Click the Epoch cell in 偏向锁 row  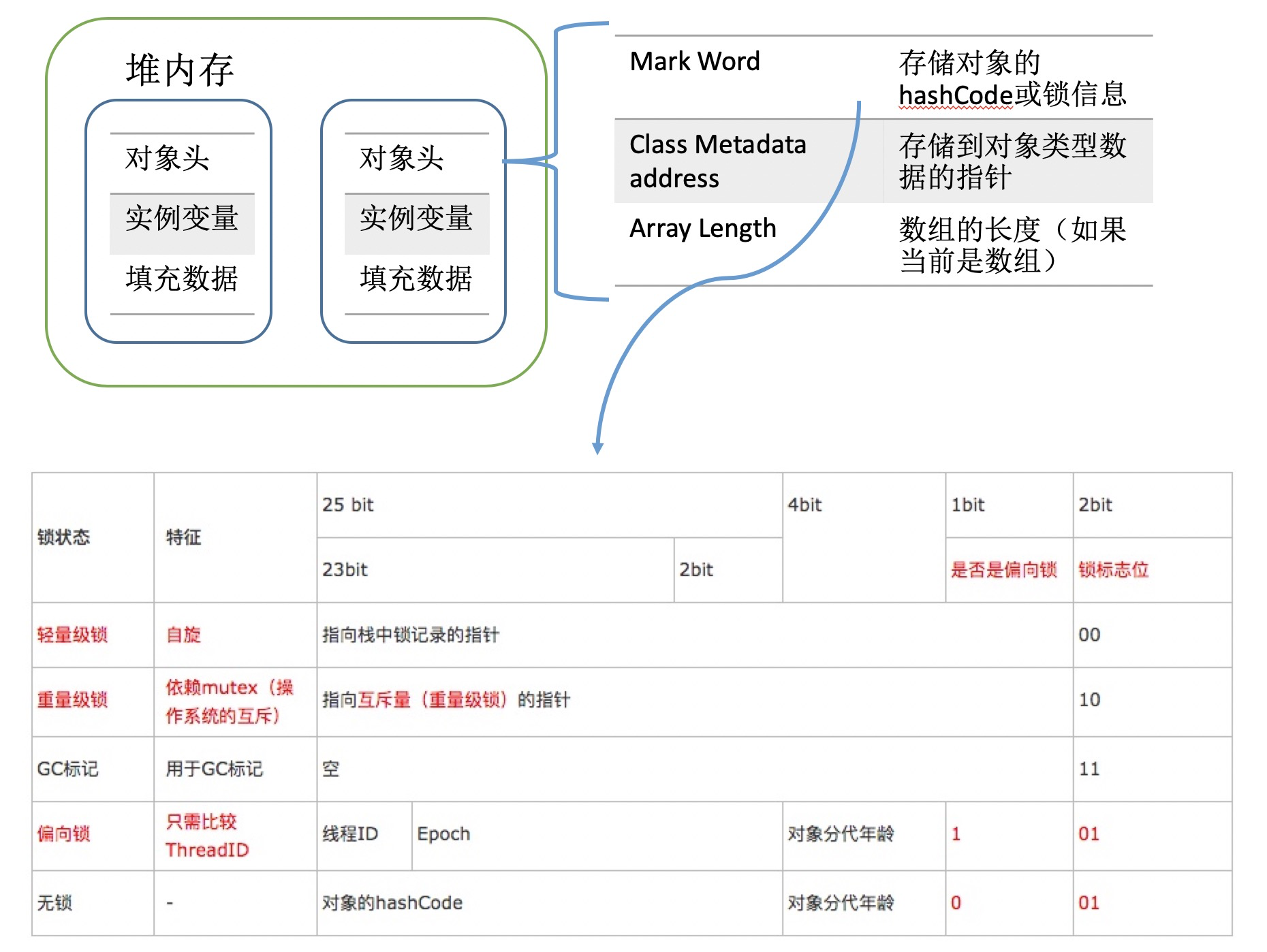[443, 834]
